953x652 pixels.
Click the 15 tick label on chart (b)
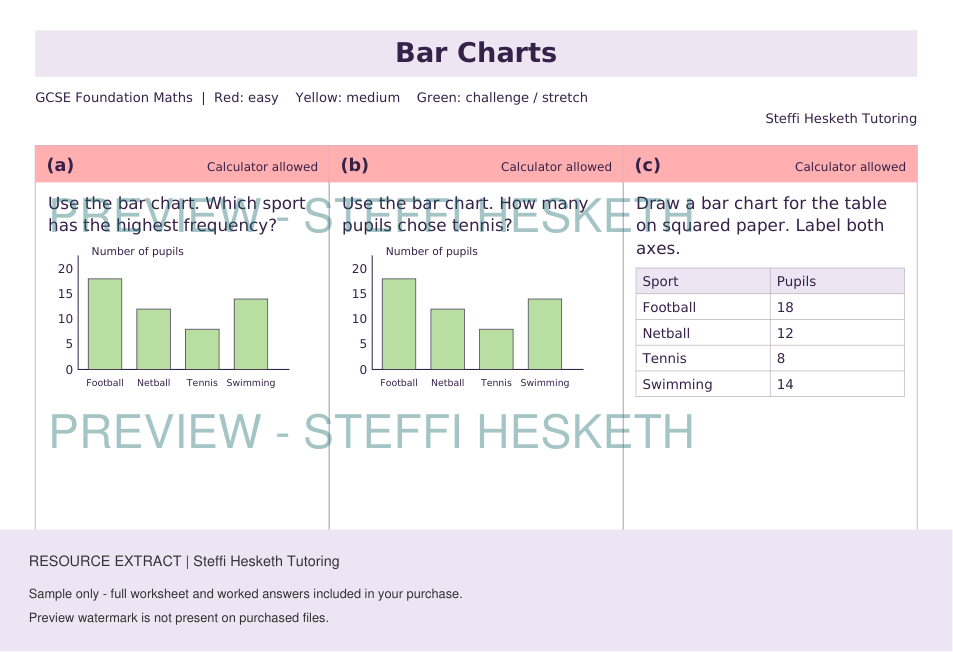360,294
